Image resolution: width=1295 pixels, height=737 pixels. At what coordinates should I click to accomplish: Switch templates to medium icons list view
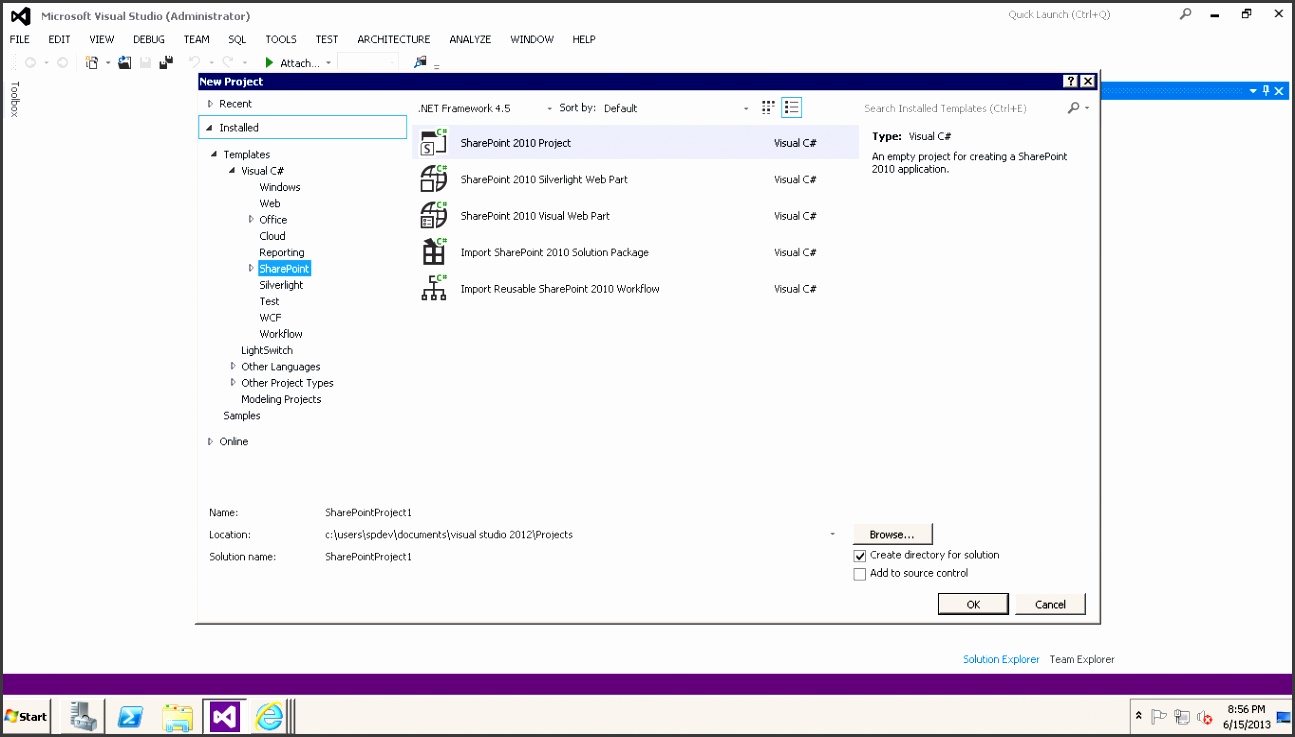[791, 108]
